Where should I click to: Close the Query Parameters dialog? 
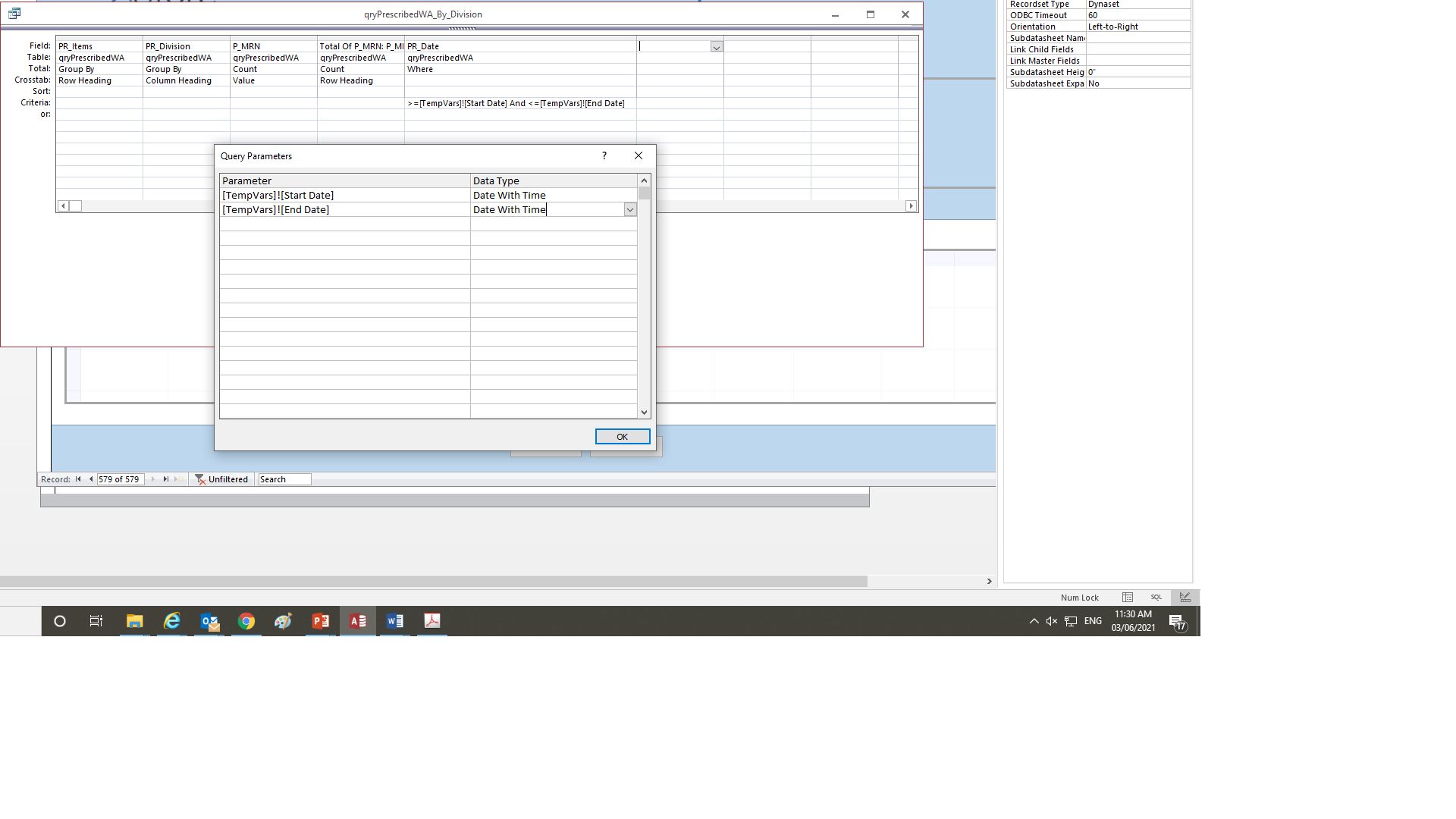pyautogui.click(x=638, y=155)
